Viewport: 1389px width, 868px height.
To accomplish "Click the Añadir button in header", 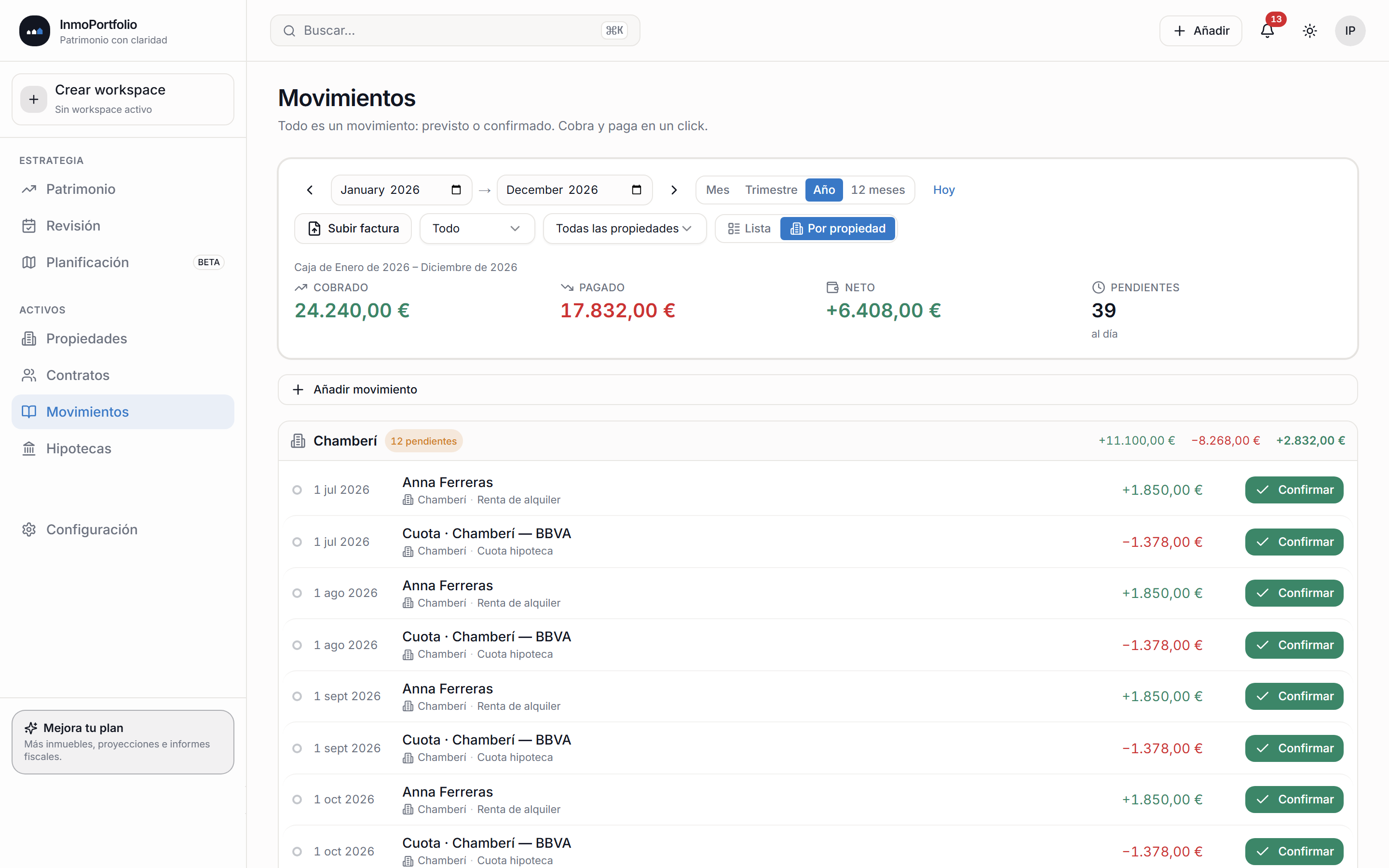I will [x=1201, y=30].
